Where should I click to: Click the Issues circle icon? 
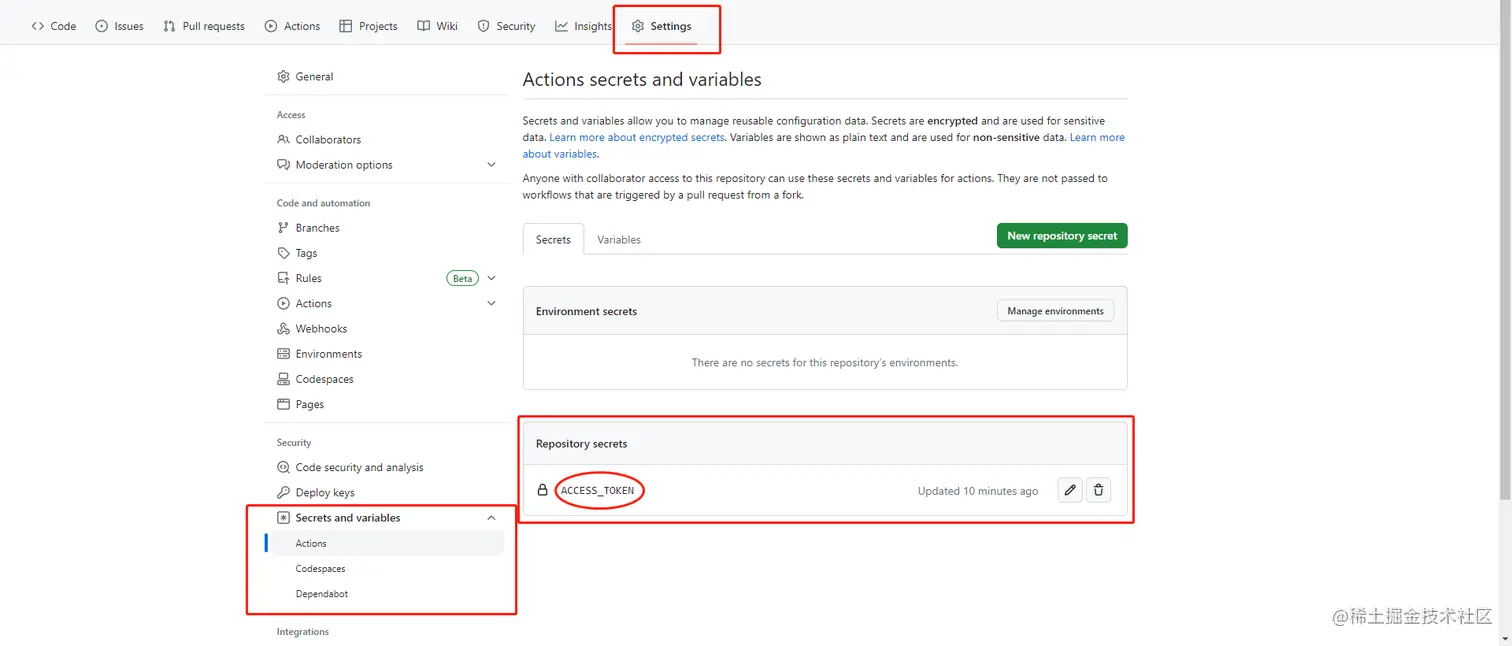point(101,26)
